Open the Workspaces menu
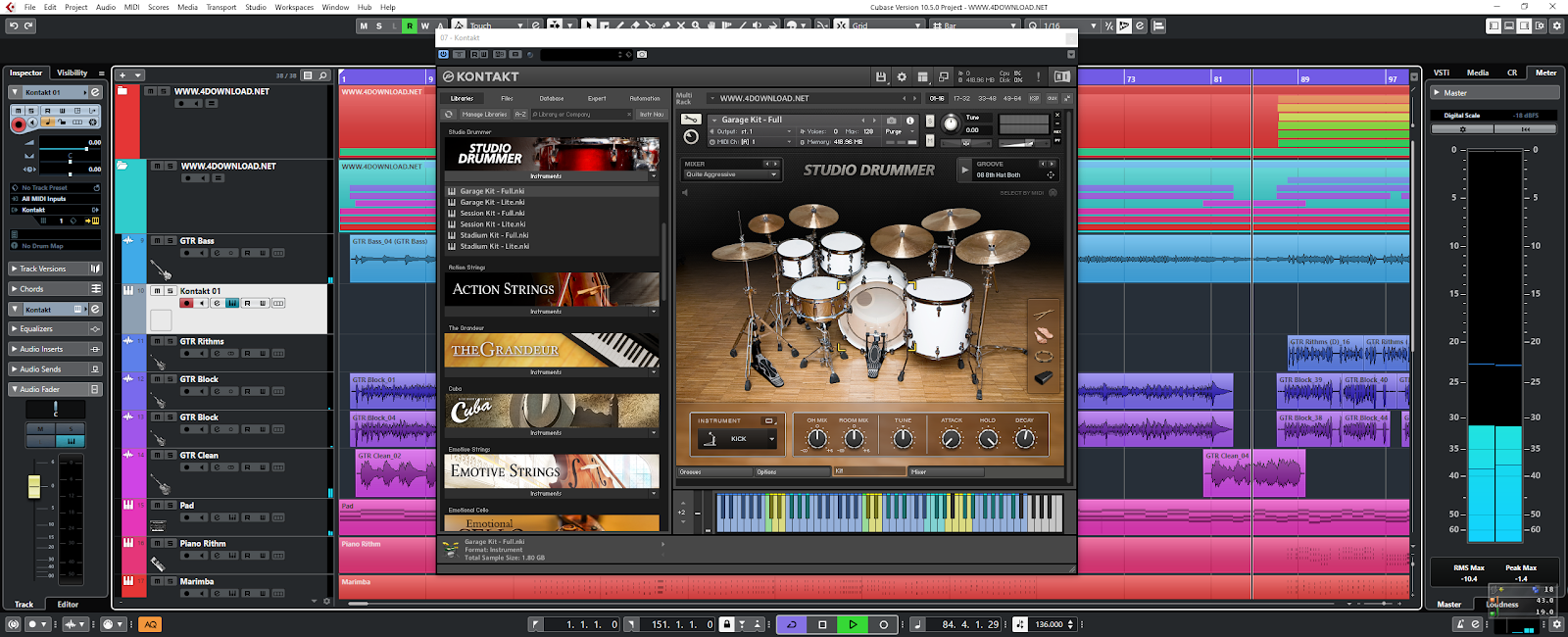Viewport: 1568px width, 637px height. 294,7
